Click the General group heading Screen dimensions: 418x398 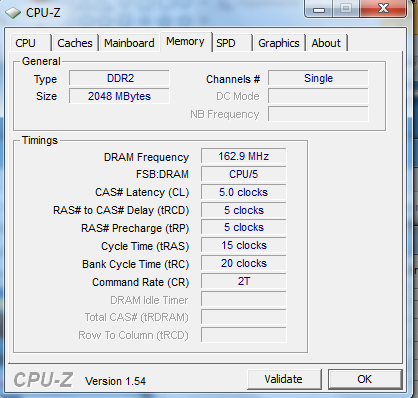41,61
